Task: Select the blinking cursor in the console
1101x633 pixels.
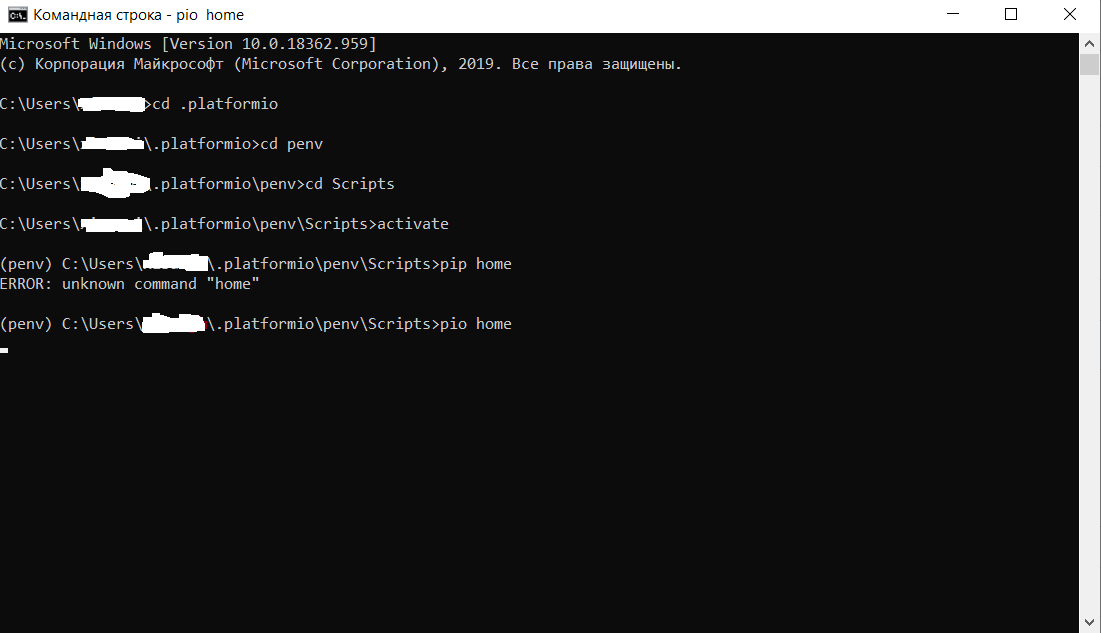Action: (x=4, y=350)
